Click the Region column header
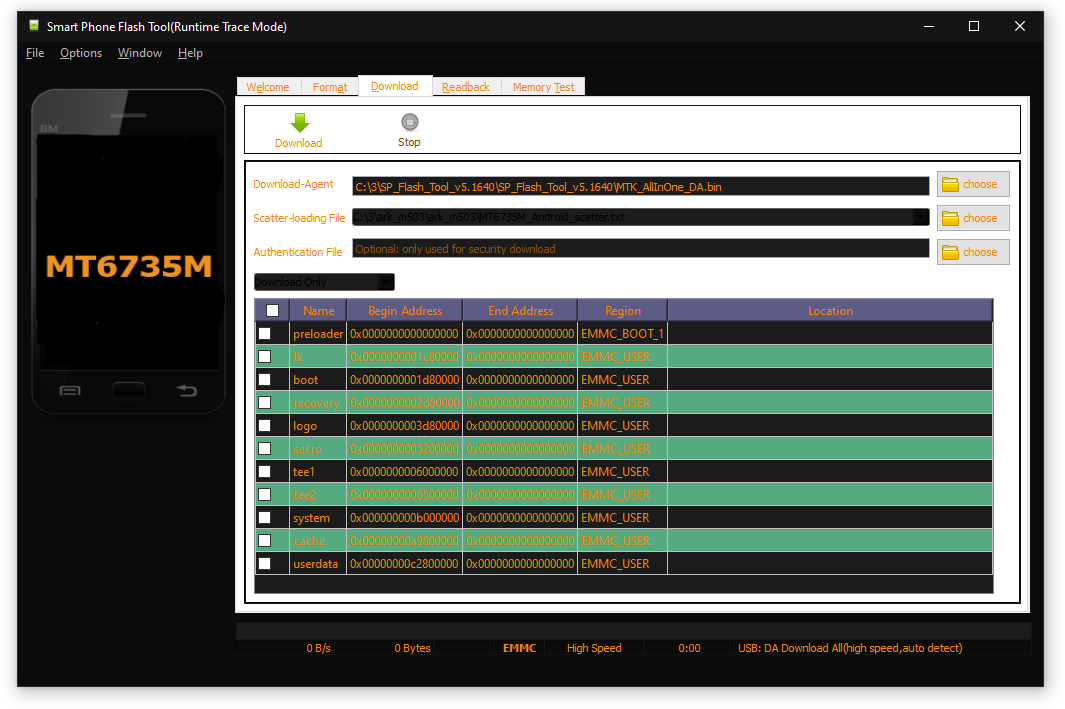Viewport: 1065px width, 709px height. (623, 310)
